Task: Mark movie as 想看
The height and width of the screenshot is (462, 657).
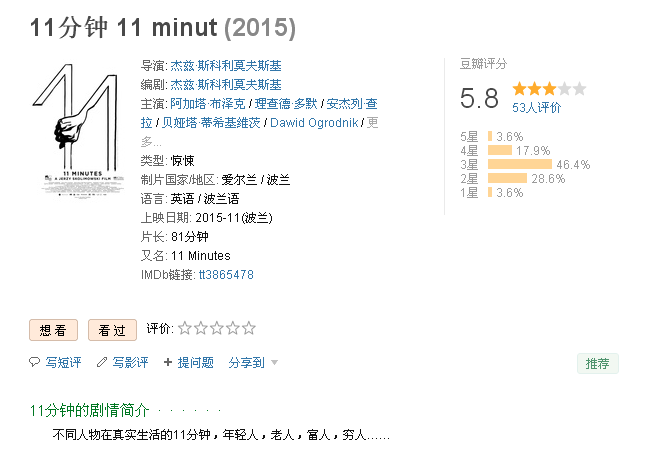Action: point(53,330)
